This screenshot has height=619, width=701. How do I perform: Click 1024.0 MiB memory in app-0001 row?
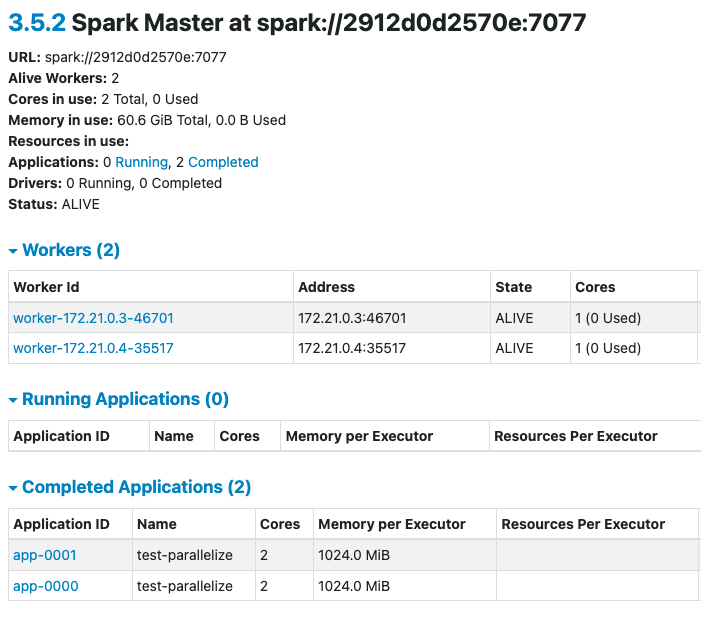click(x=354, y=555)
